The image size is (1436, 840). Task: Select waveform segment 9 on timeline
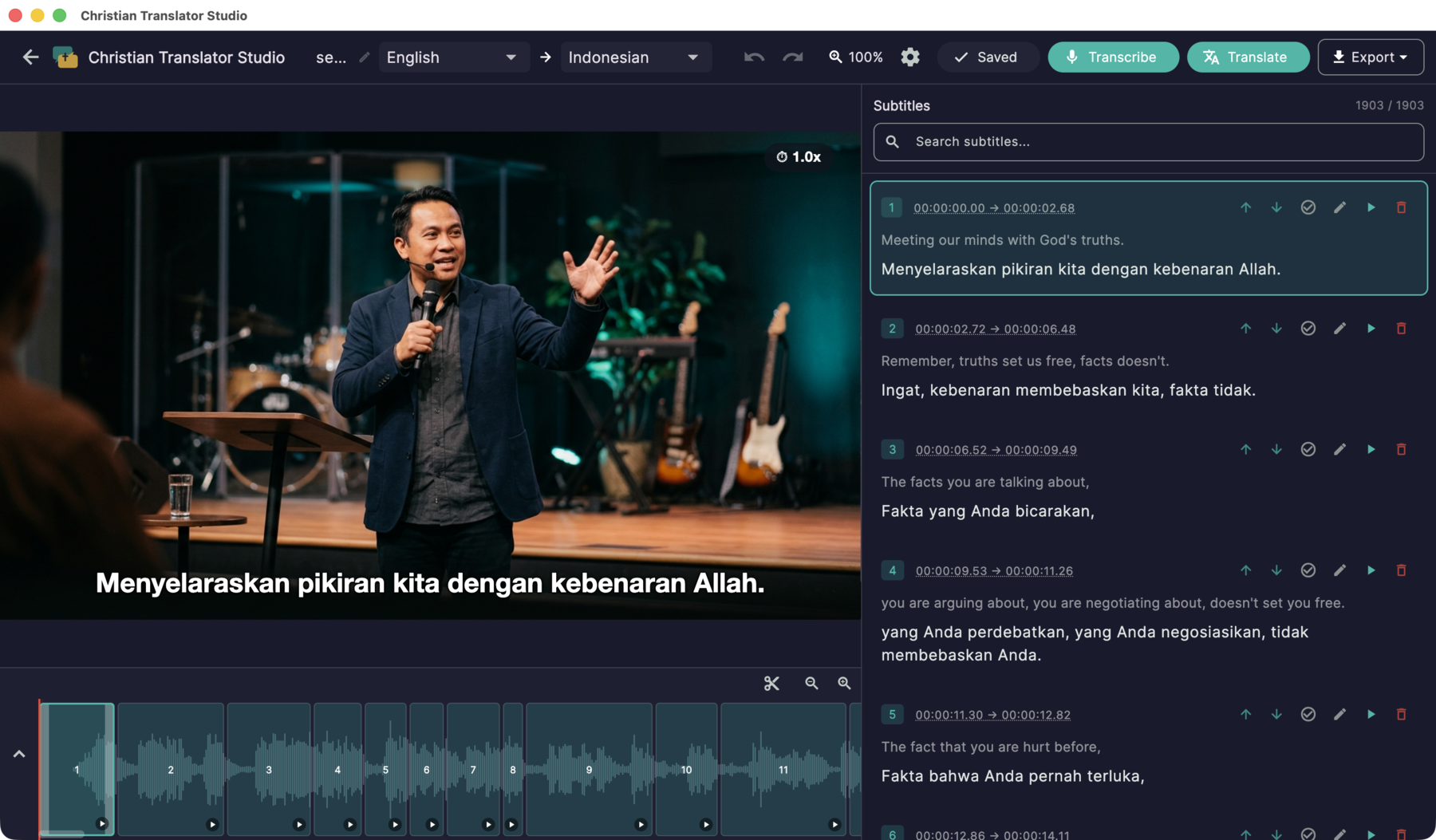[589, 769]
